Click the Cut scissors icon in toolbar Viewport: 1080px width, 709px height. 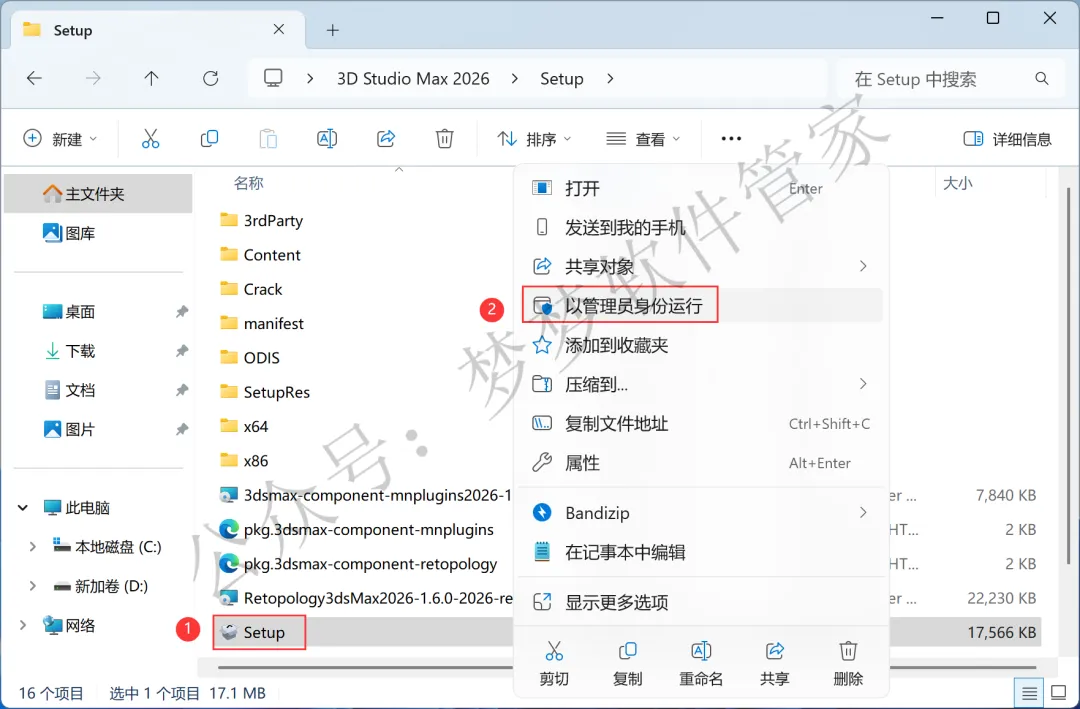[x=150, y=138]
